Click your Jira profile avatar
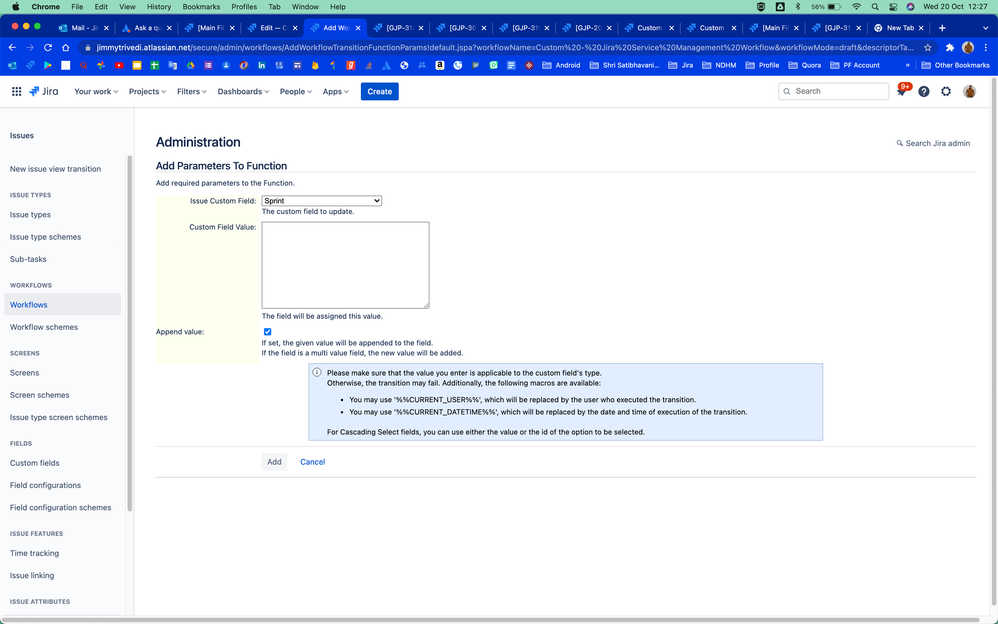 click(x=968, y=91)
